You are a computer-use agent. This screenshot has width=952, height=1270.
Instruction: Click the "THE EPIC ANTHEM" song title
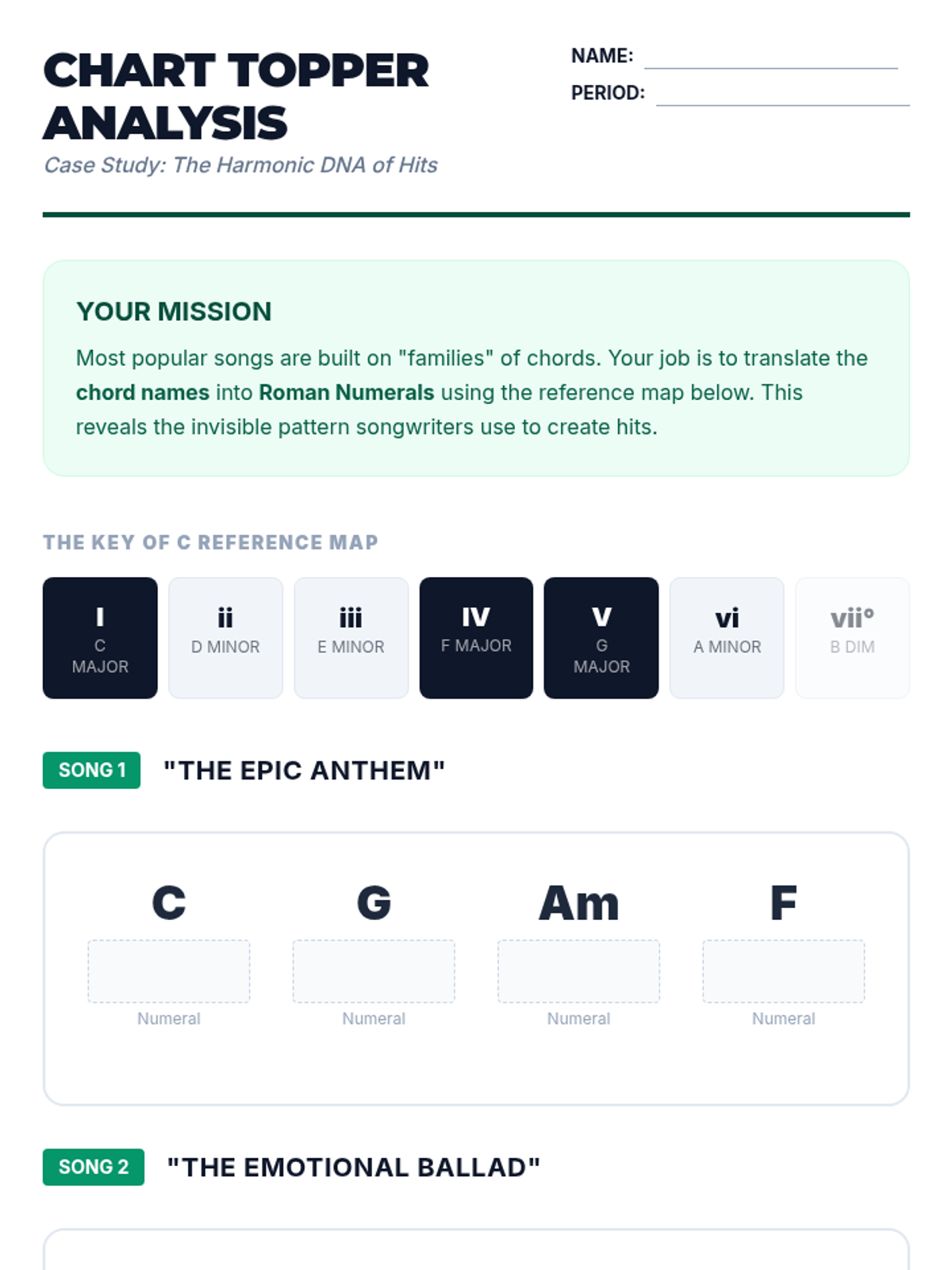(304, 771)
